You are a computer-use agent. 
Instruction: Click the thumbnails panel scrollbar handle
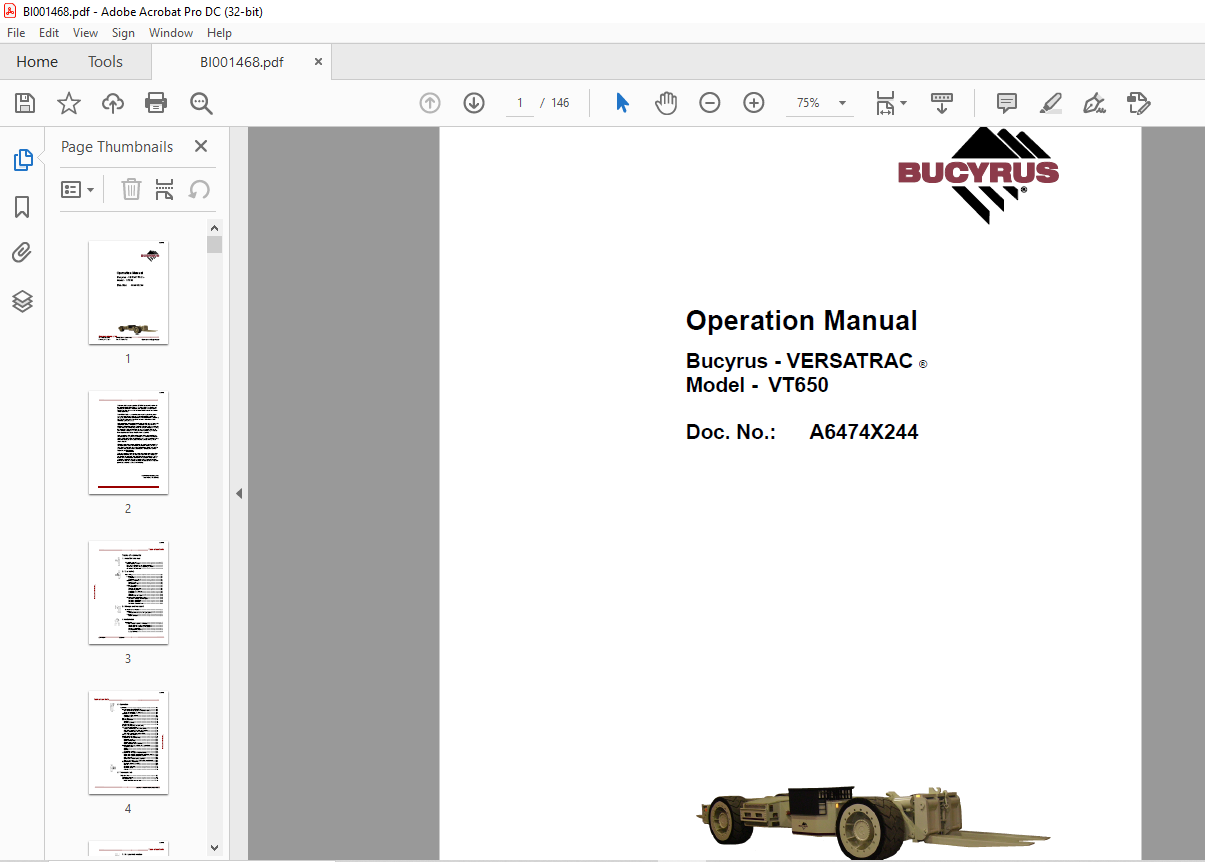pos(214,245)
